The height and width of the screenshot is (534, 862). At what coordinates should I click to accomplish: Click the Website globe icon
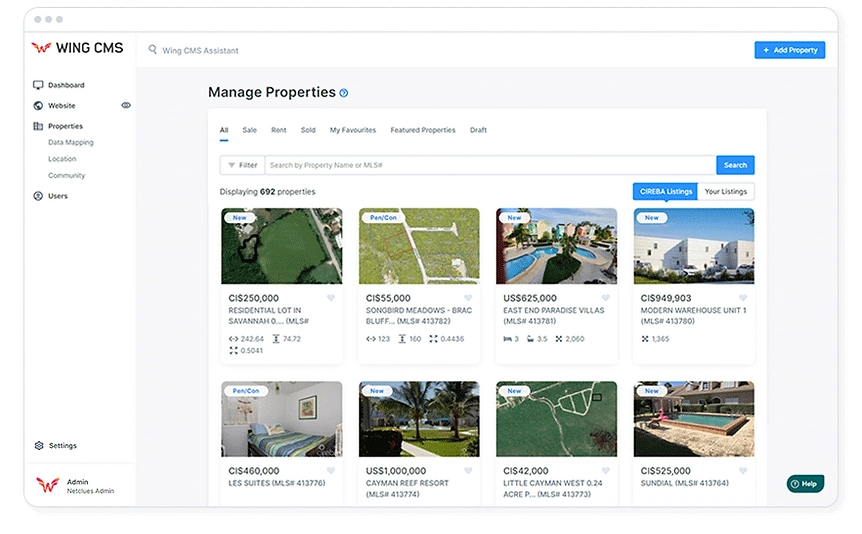(38, 106)
